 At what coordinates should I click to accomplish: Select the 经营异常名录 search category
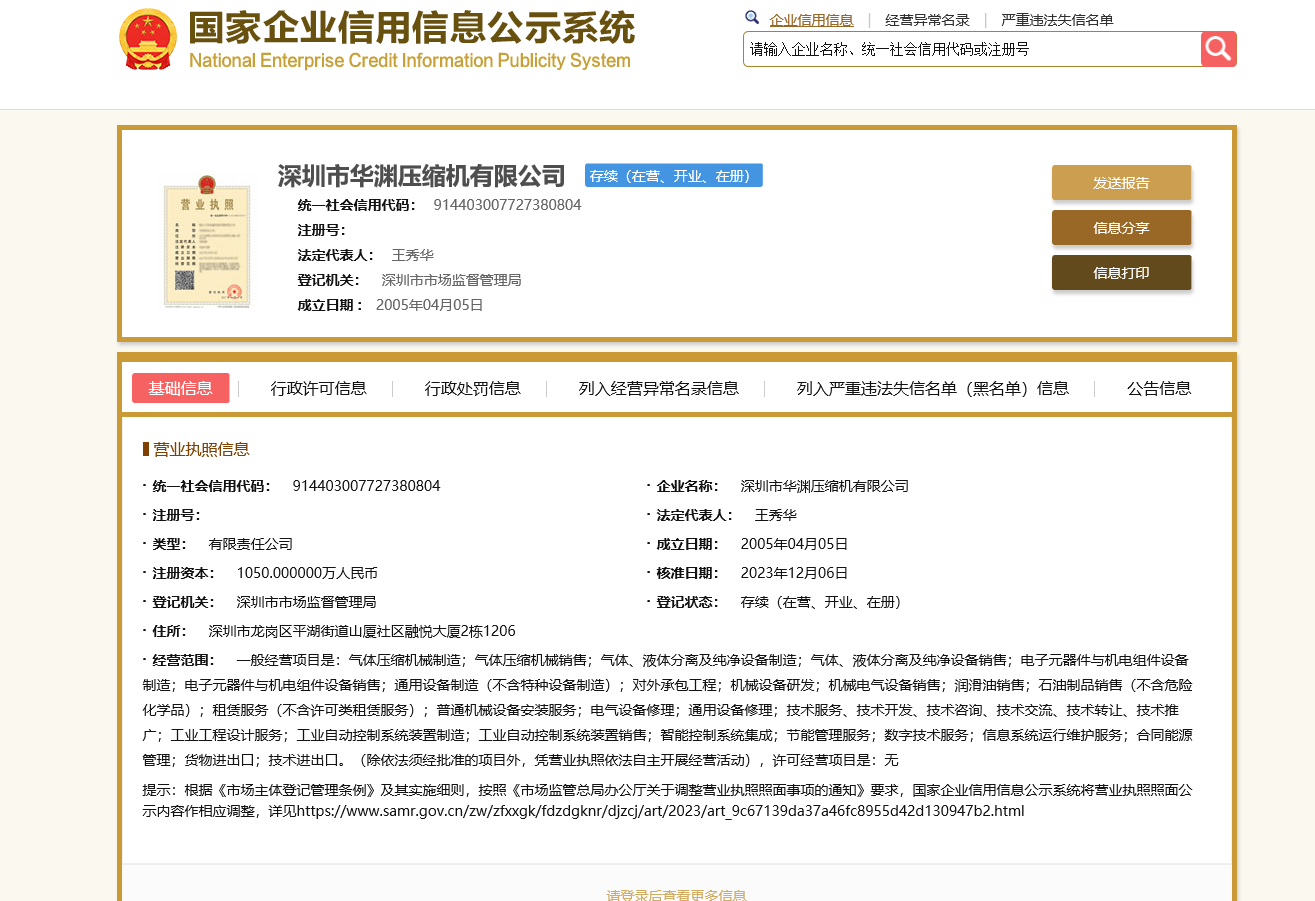click(x=927, y=20)
